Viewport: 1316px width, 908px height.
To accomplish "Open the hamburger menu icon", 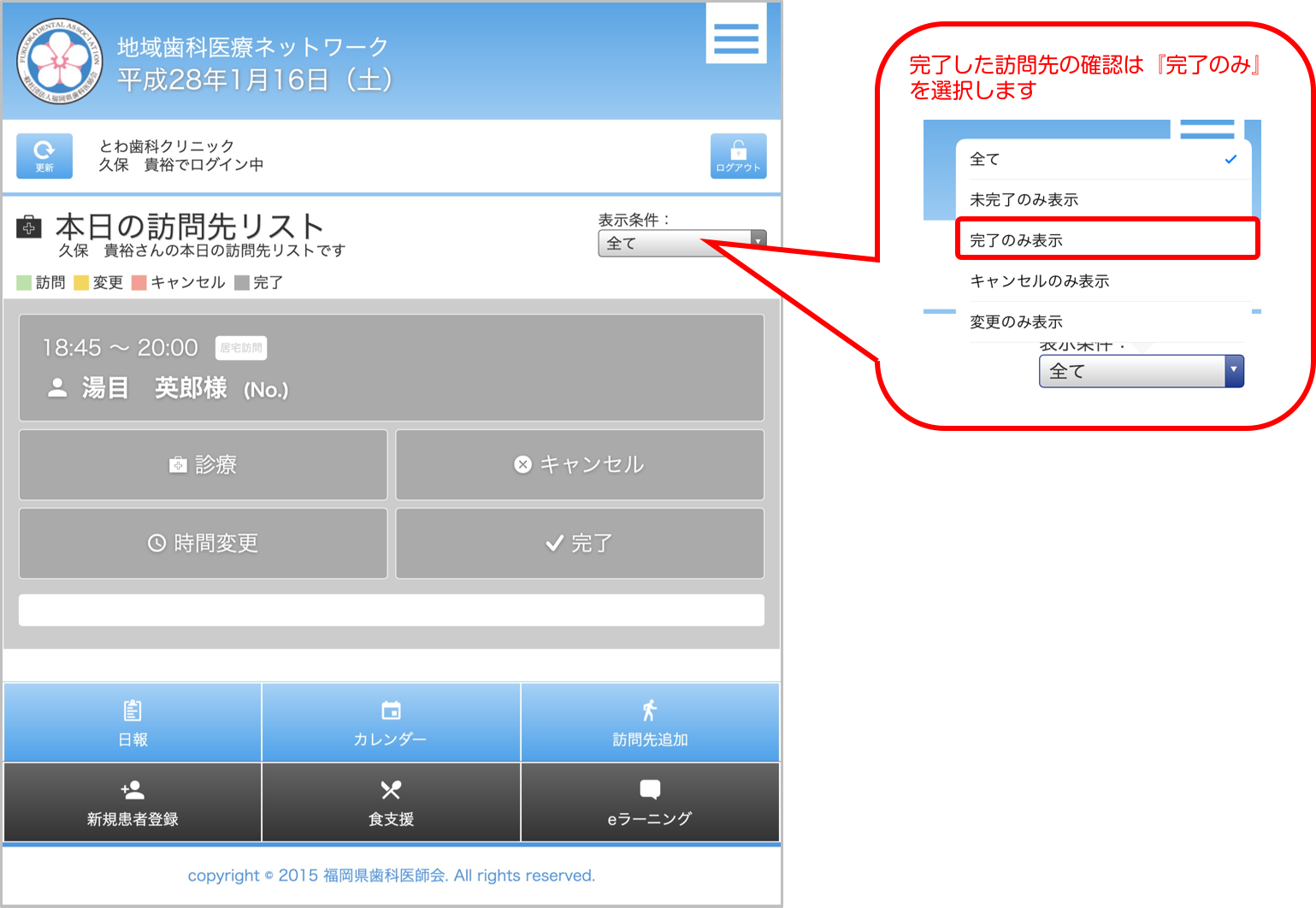I will (735, 38).
